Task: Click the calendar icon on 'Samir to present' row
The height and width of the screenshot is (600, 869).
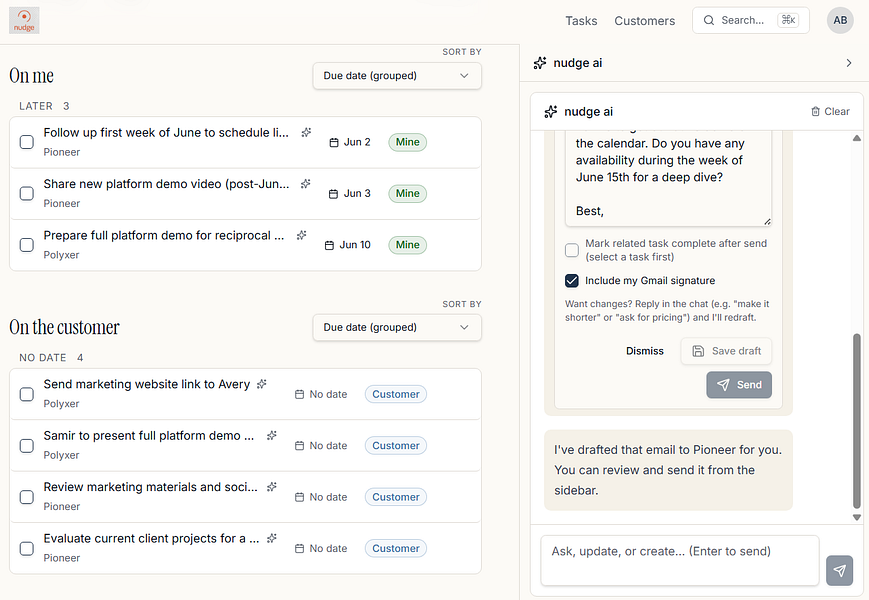Action: point(299,446)
